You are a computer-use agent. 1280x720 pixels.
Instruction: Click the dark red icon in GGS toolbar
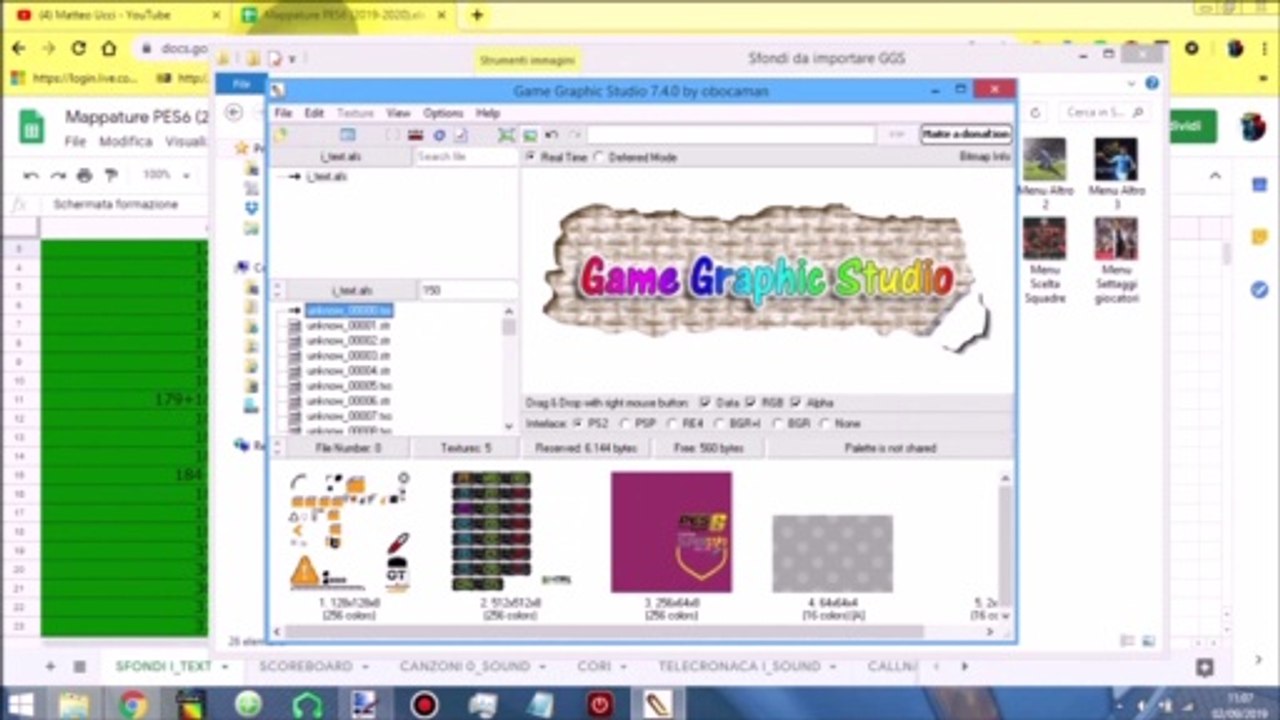point(415,135)
